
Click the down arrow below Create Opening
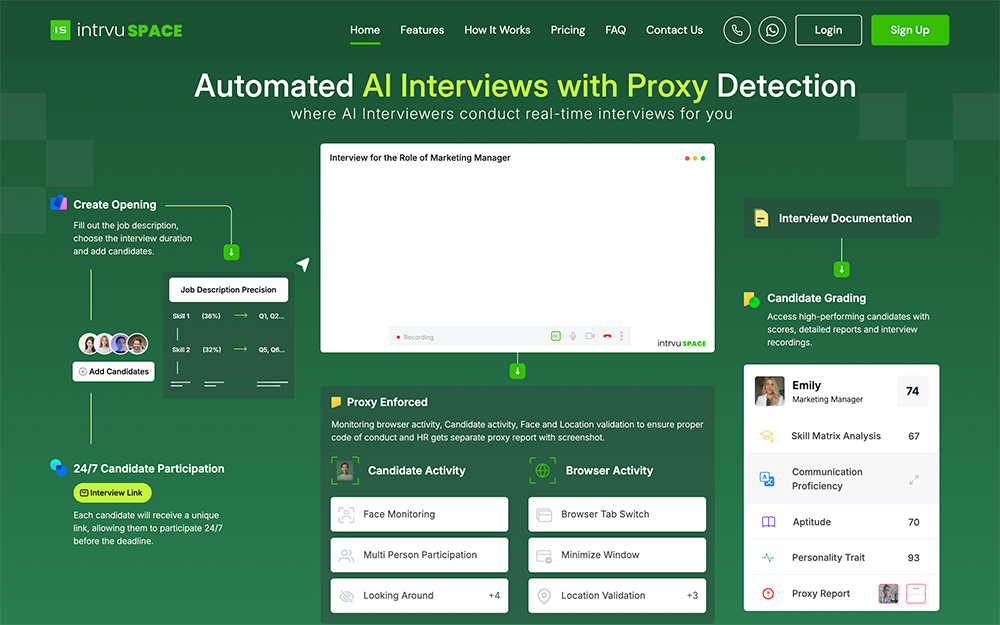pos(231,252)
